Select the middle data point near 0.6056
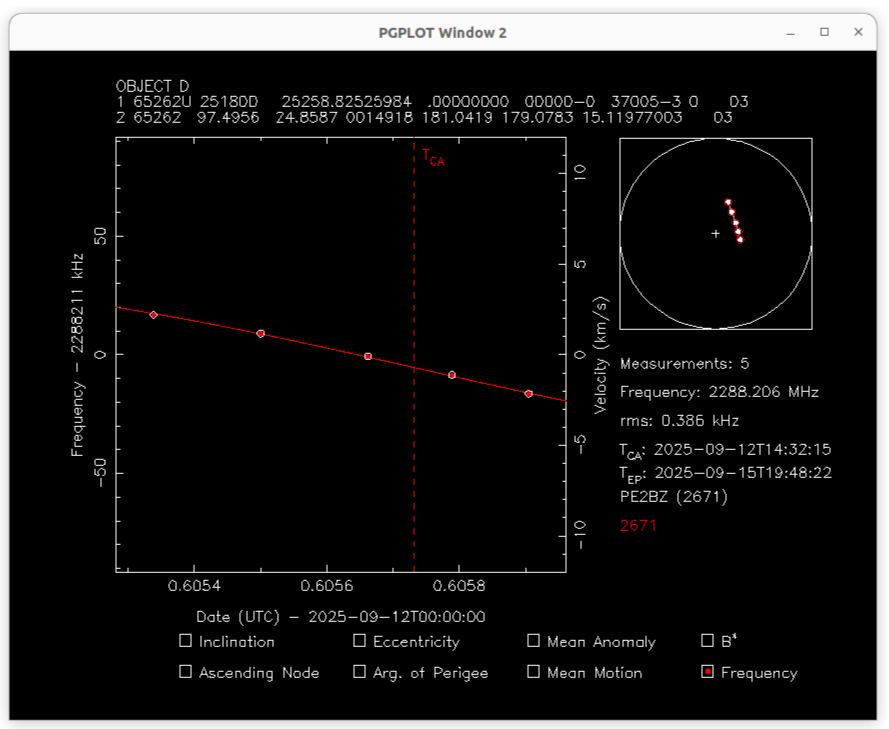 368,356
